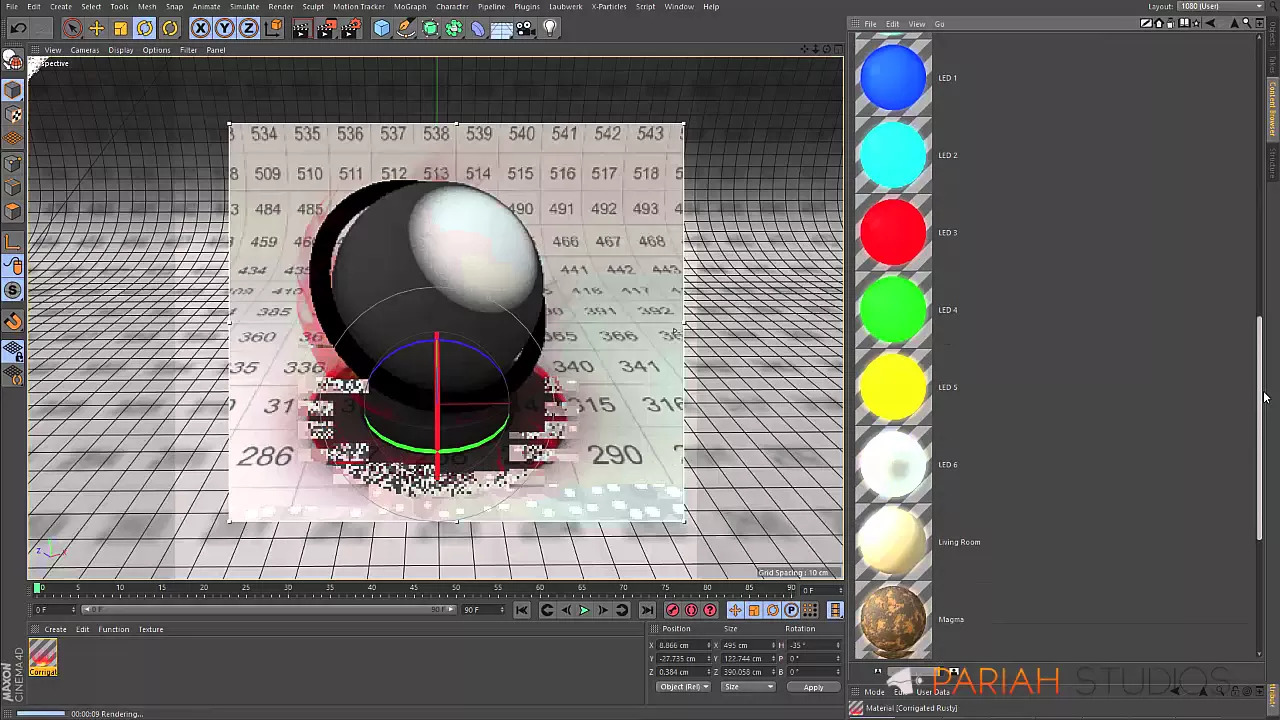1280x720 pixels.
Task: Click the Apply button in coordinates panel
Action: coord(813,687)
